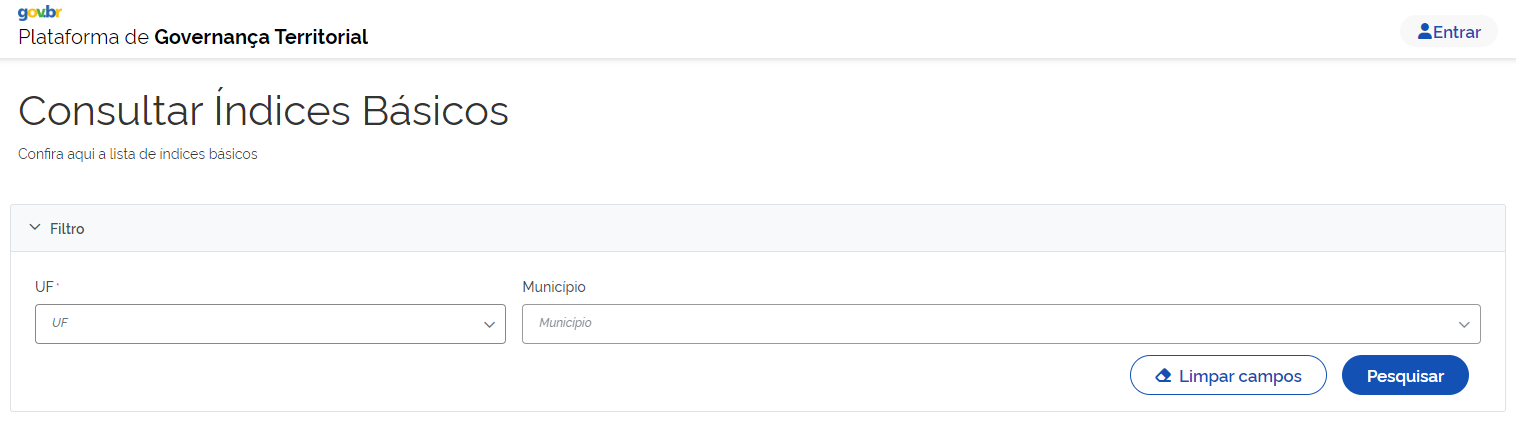
Task: Expand the Município dropdown arrow
Action: pos(1464,325)
